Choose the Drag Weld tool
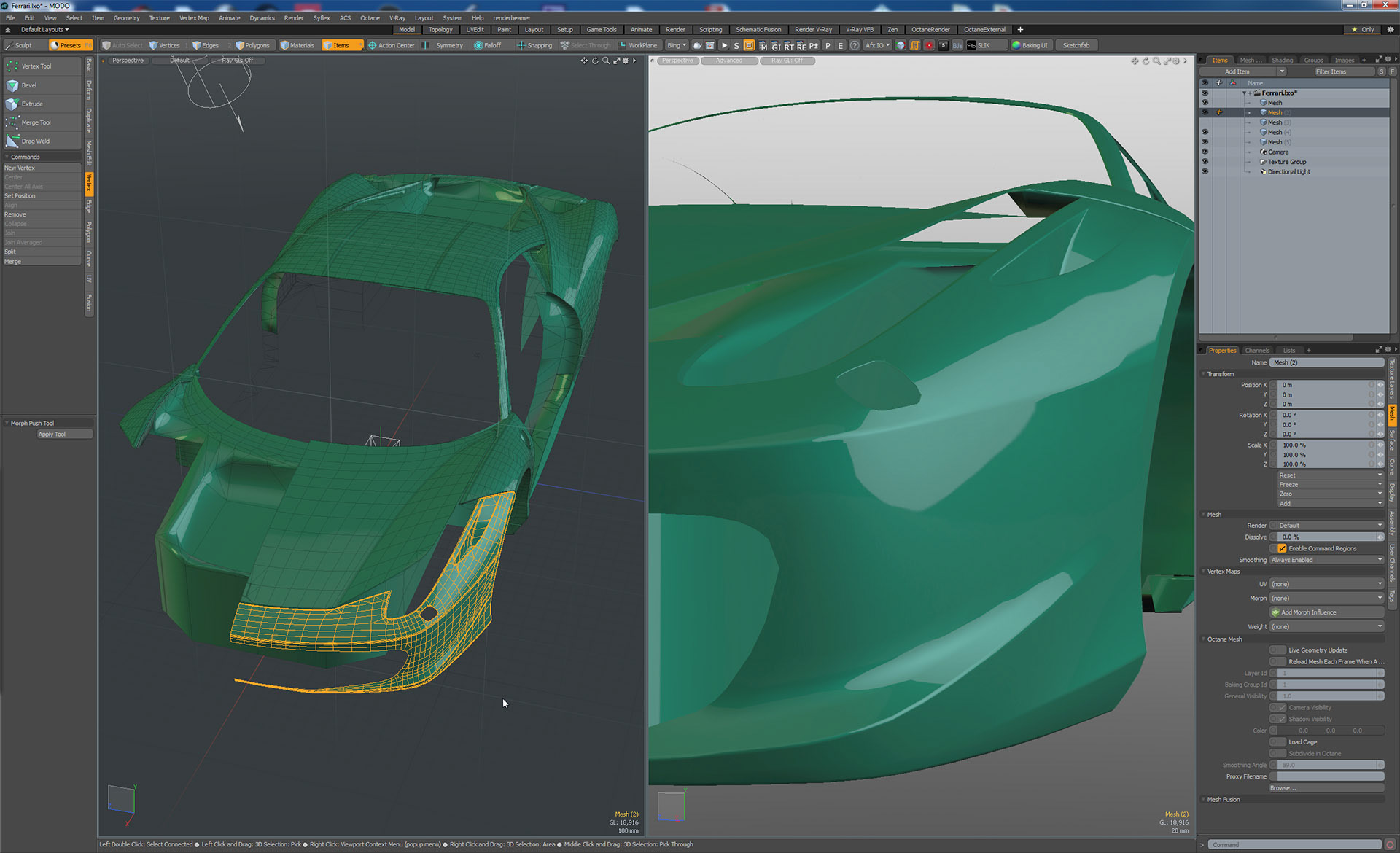The width and height of the screenshot is (1400, 853). (35, 141)
